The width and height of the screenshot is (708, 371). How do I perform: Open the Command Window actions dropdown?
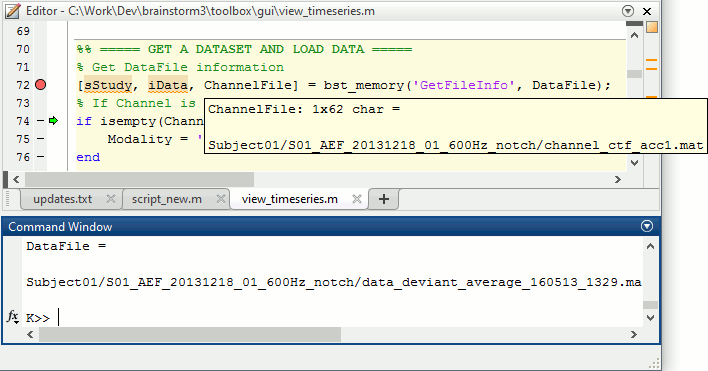(x=647, y=226)
